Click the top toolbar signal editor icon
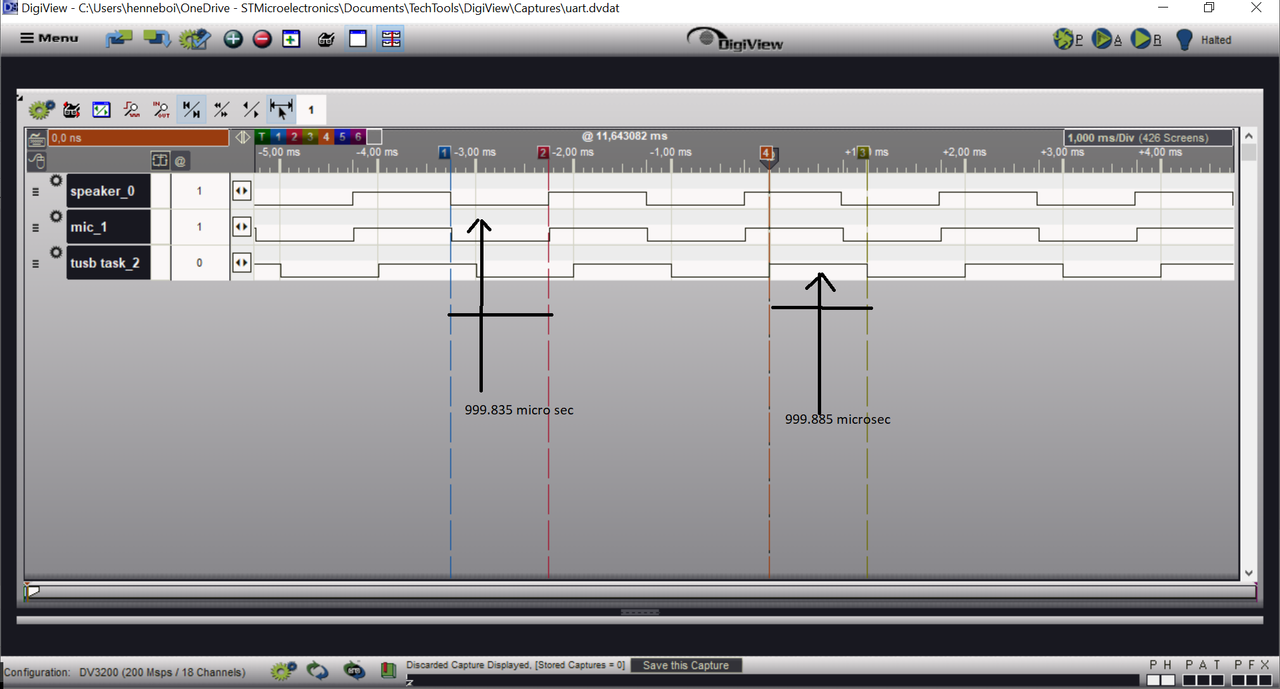Screen dimensions: 1280x689 [x=326, y=39]
